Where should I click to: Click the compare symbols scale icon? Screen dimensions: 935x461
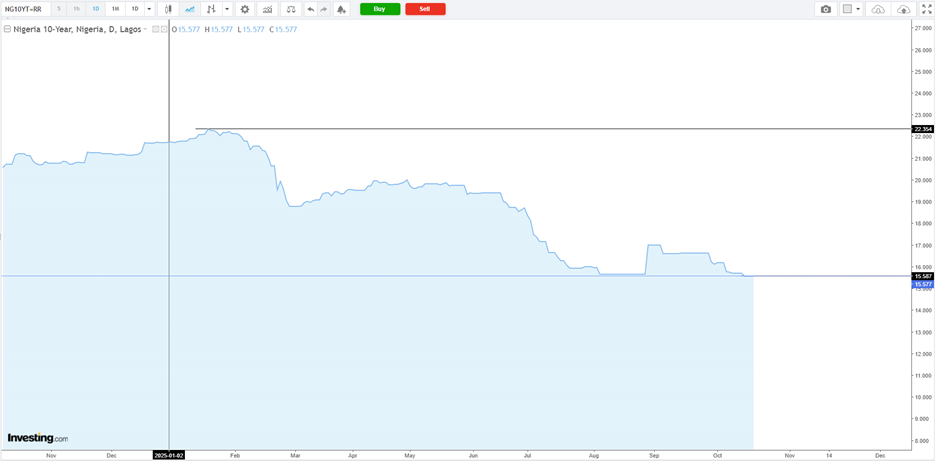click(x=290, y=9)
